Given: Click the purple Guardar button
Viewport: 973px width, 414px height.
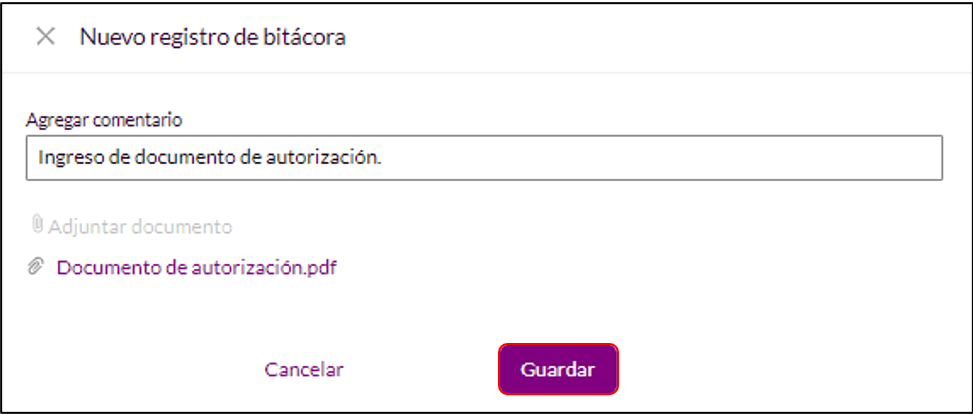Looking at the screenshot, I should pyautogui.click(x=558, y=369).
